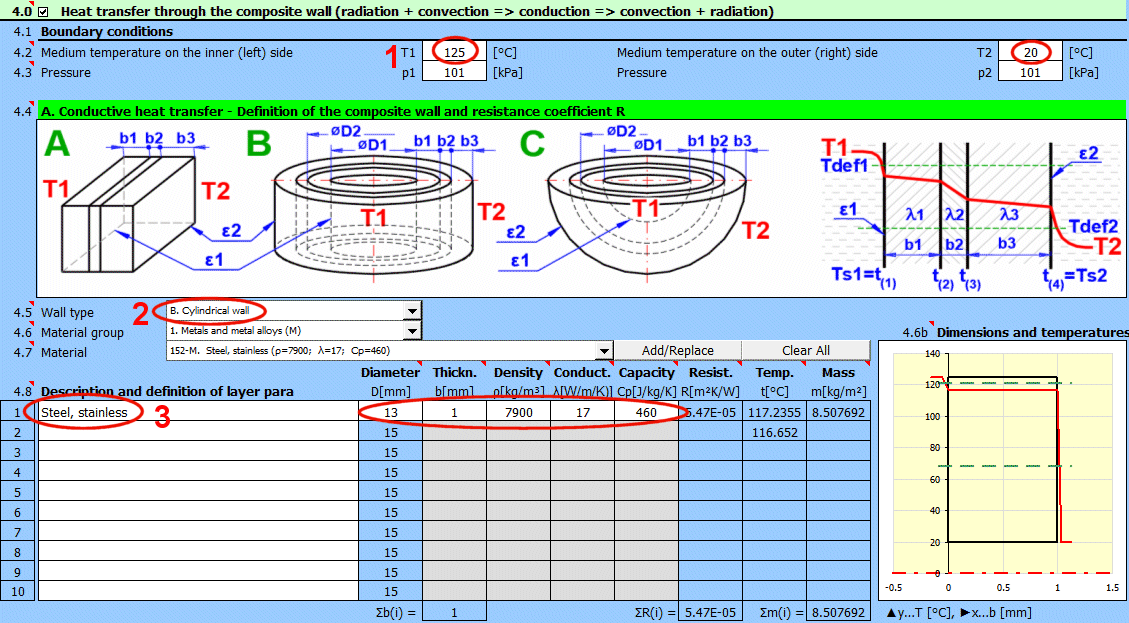Select the layer 1 density cell 7900
Screen dimensions: 1129x623
[x=518, y=412]
